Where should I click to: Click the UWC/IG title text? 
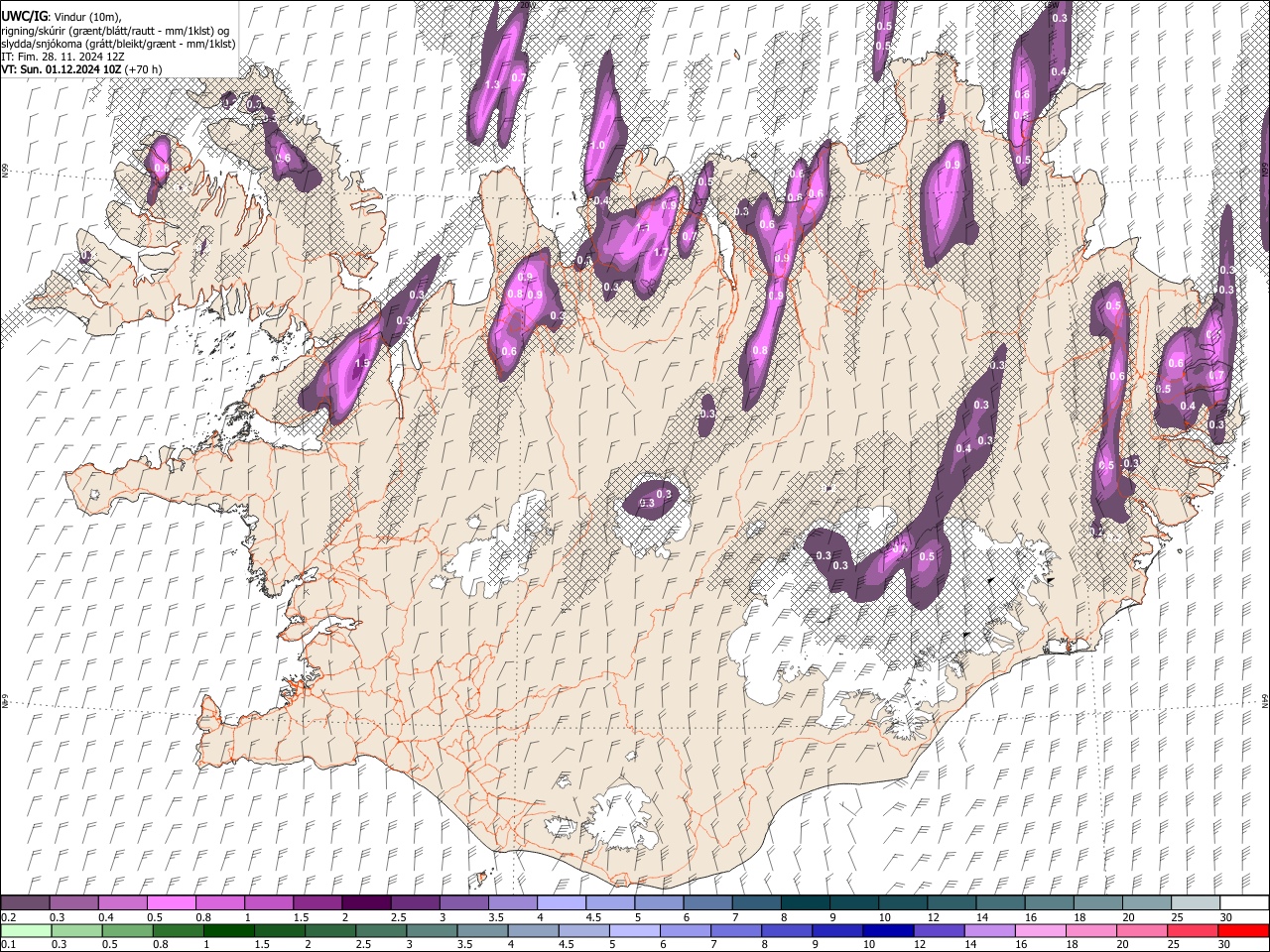point(24,16)
